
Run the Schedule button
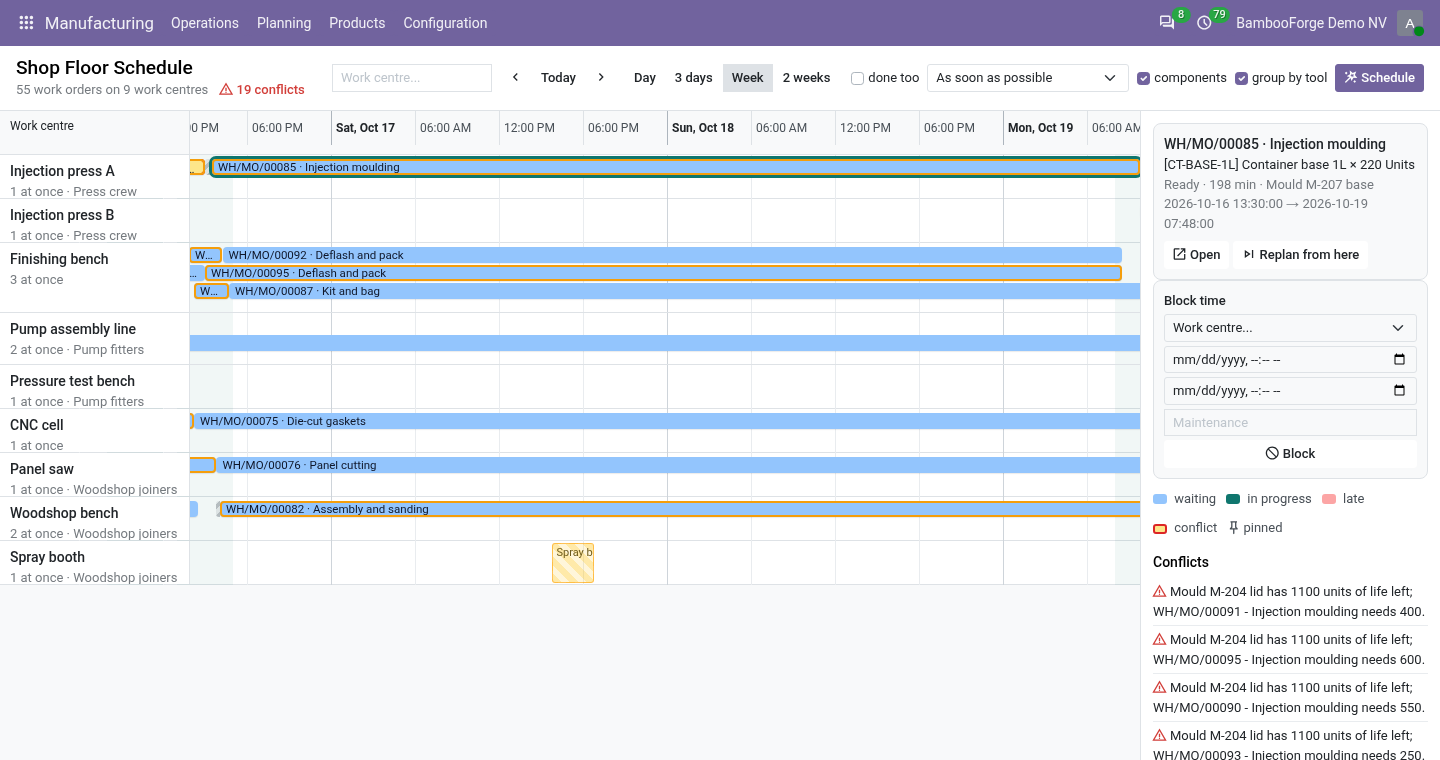[x=1379, y=78]
